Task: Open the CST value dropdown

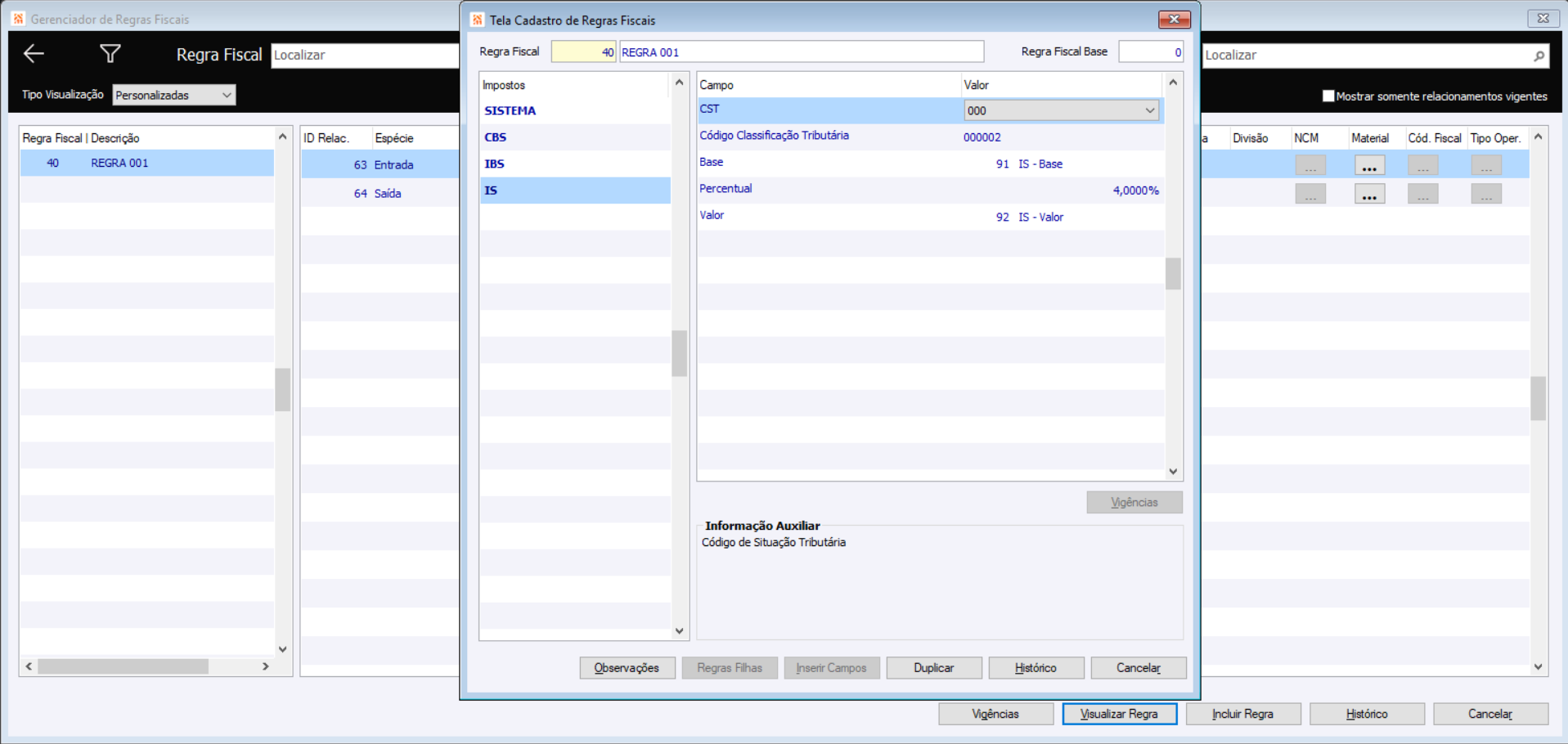Action: (1062, 110)
